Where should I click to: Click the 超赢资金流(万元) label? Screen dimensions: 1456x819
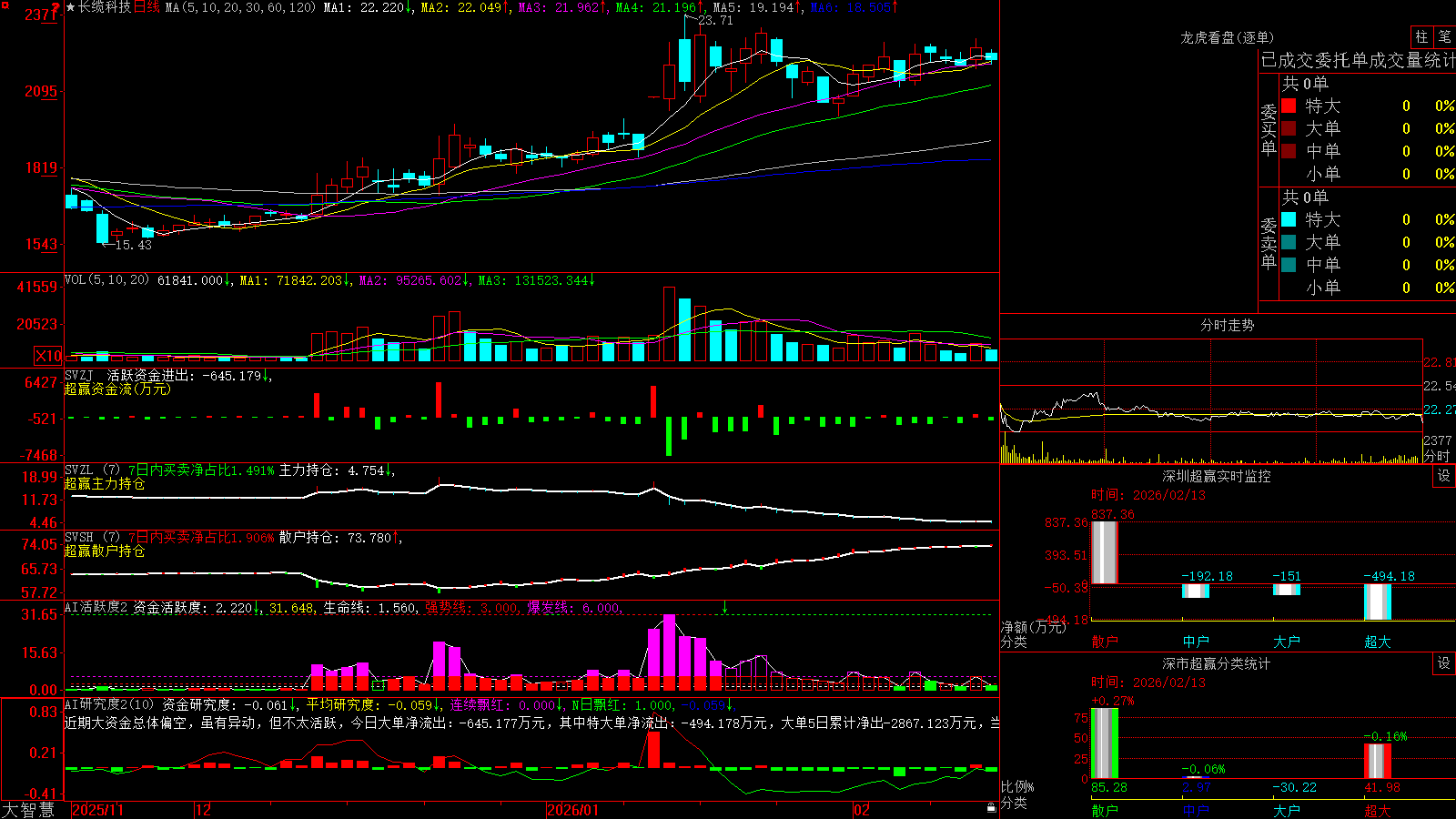pyautogui.click(x=117, y=389)
